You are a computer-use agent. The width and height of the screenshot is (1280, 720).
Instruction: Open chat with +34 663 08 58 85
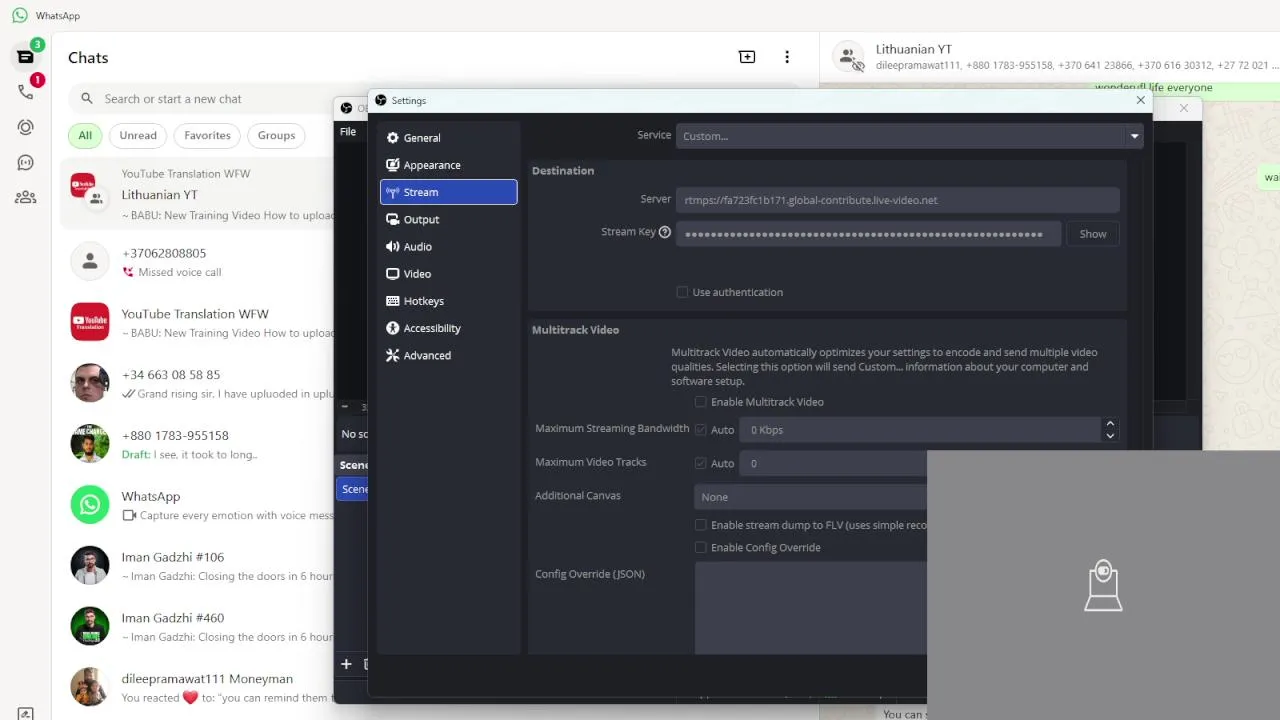pos(198,383)
